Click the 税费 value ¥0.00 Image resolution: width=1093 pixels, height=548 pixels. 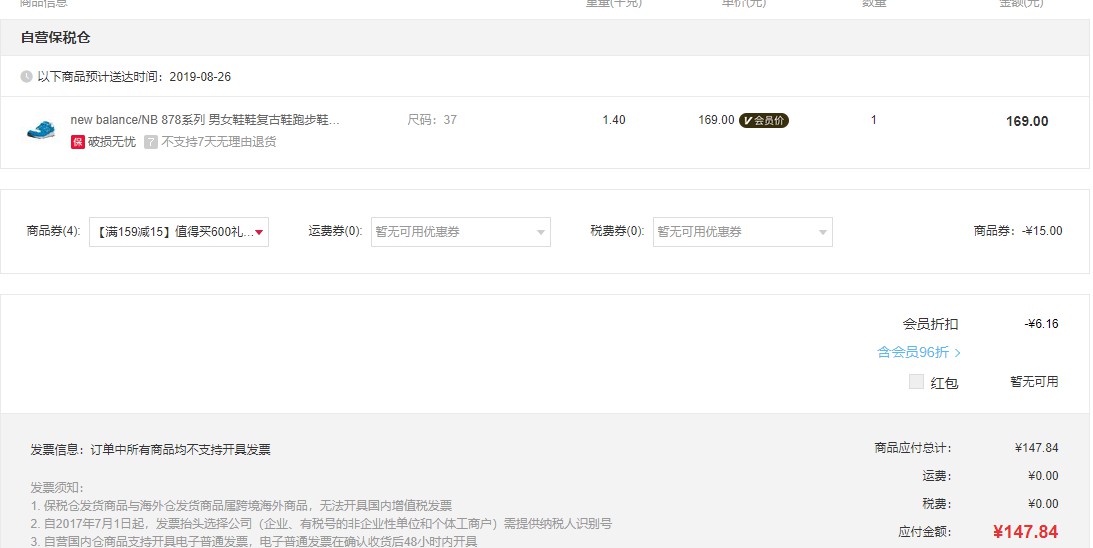click(1043, 503)
